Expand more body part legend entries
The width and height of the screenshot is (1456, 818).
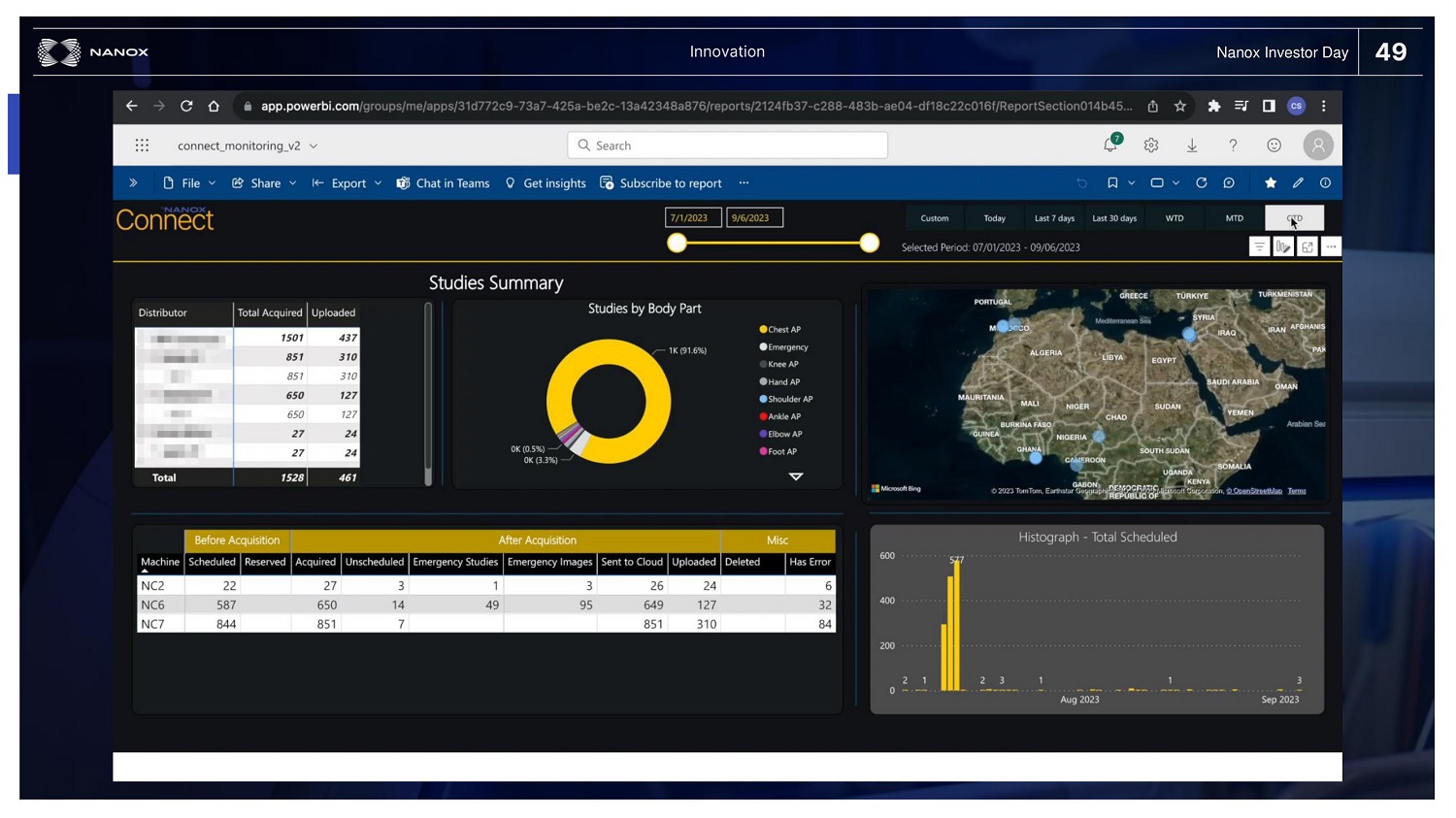tap(796, 476)
